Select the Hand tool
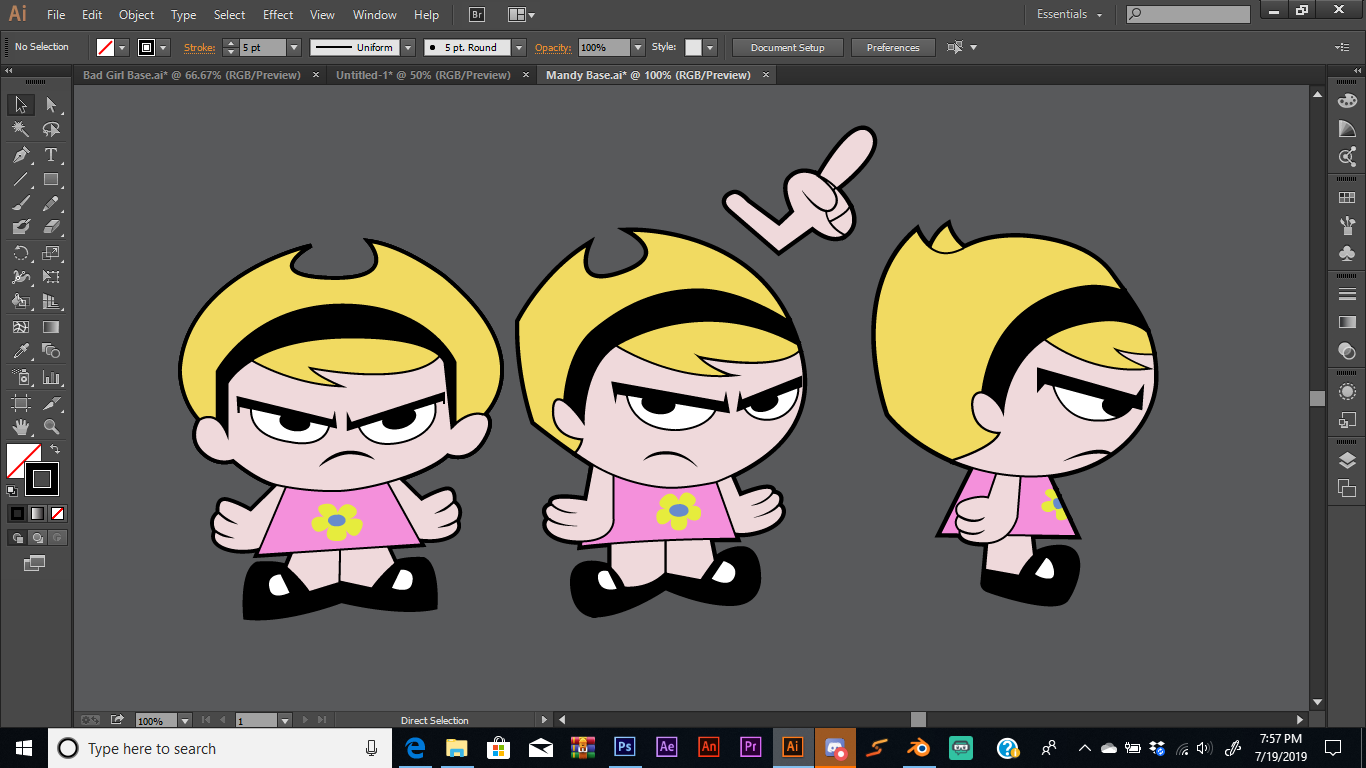Screen dimensions: 1366x768 (x=21, y=427)
